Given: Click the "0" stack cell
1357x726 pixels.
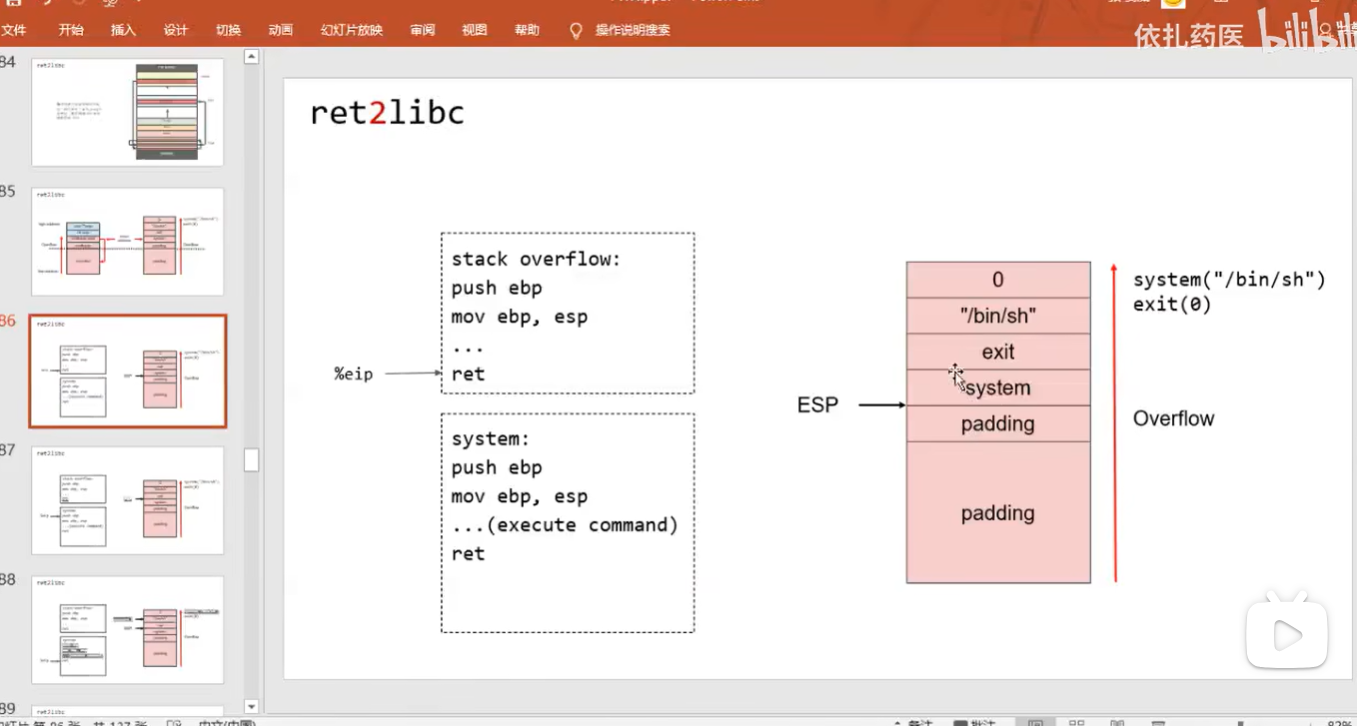Looking at the screenshot, I should [x=998, y=280].
